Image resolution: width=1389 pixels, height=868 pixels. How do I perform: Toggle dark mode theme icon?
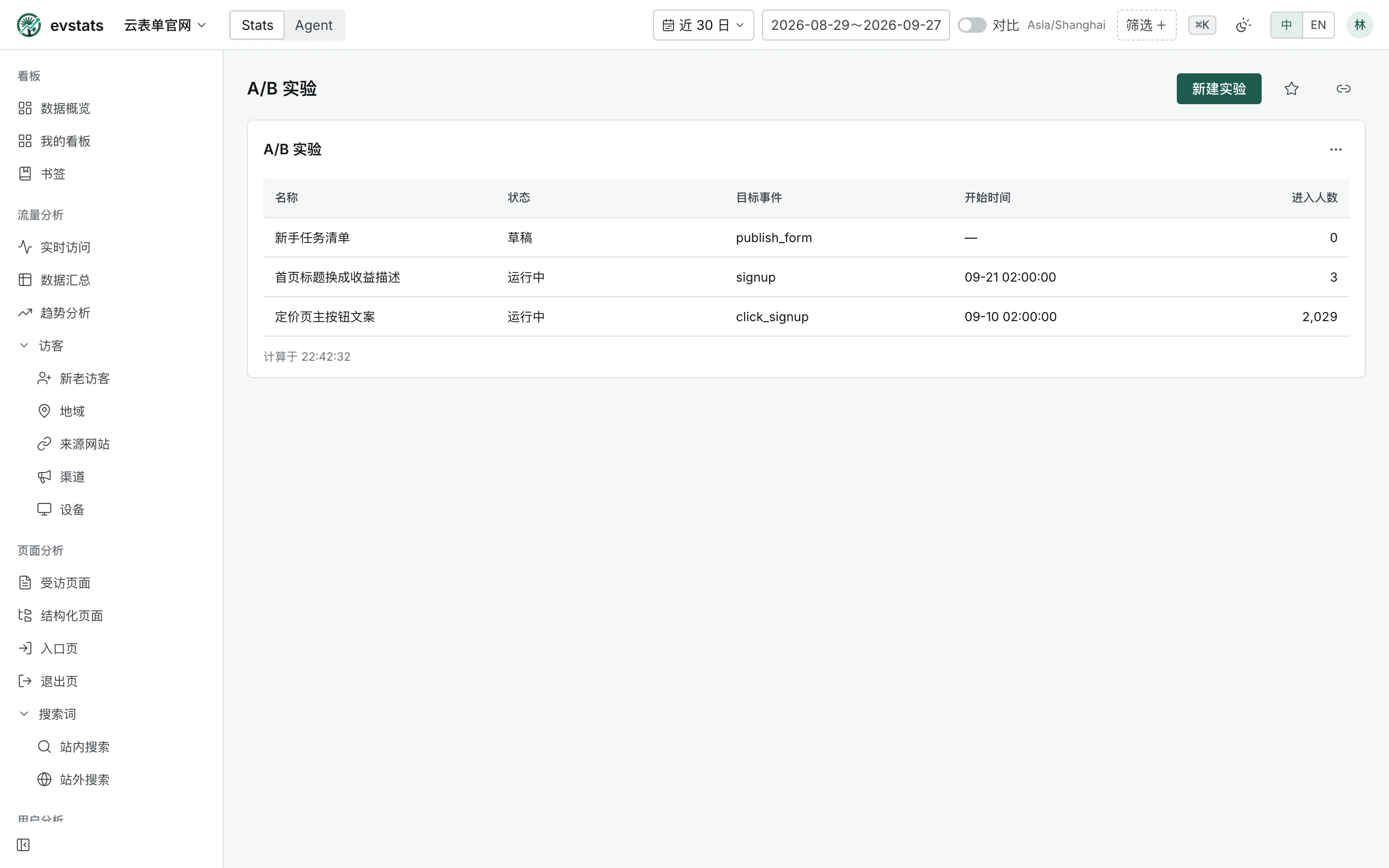[1243, 25]
